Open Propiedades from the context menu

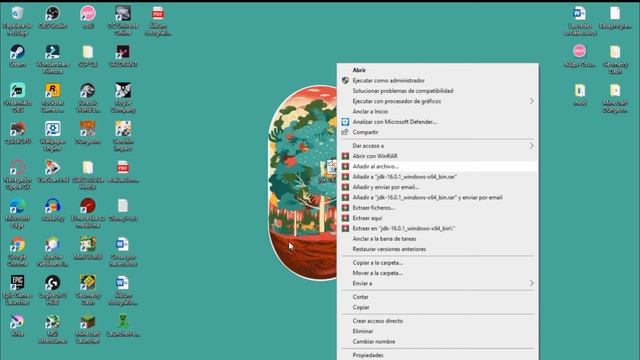tap(438, 355)
